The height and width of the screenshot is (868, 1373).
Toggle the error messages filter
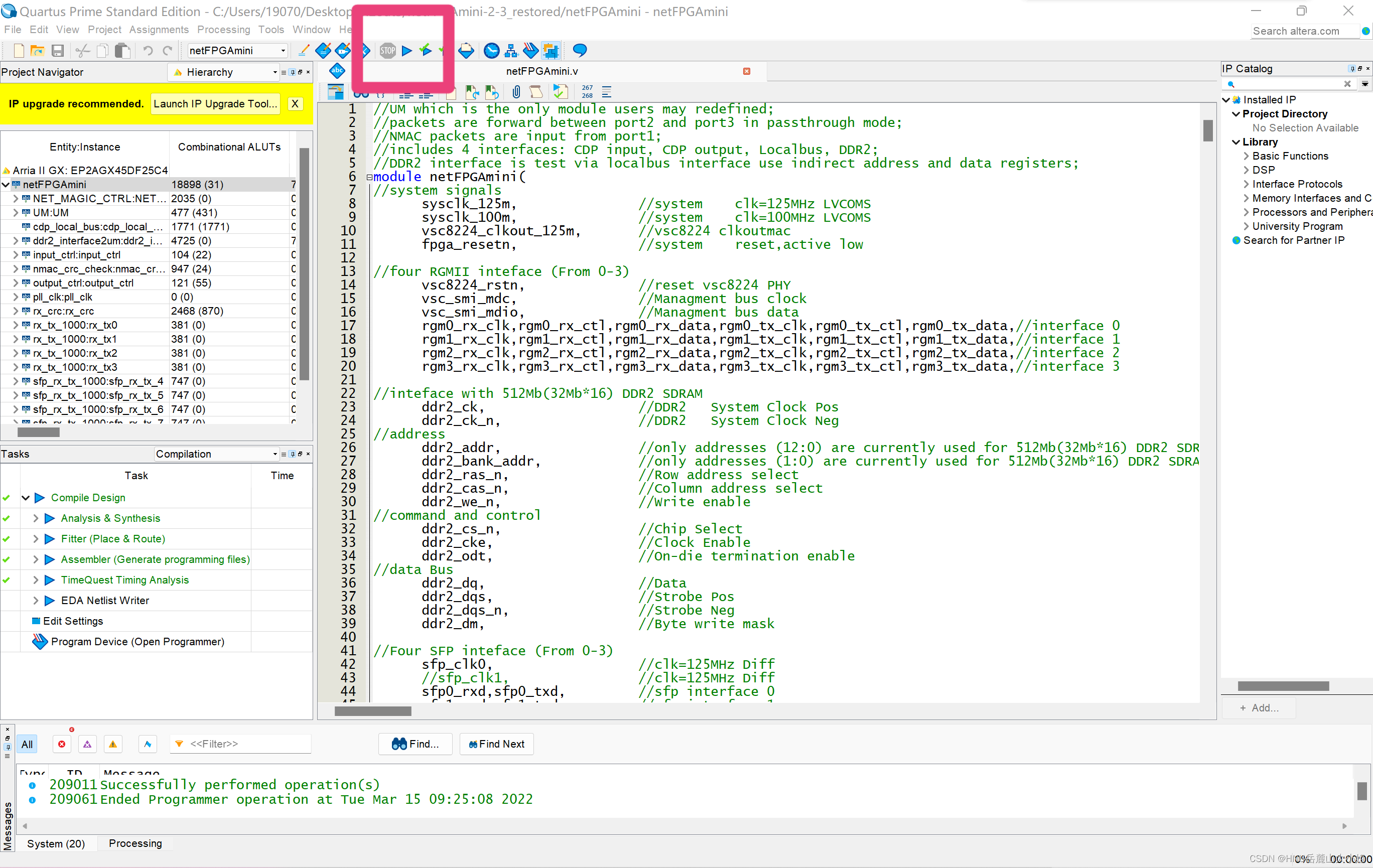click(x=62, y=744)
